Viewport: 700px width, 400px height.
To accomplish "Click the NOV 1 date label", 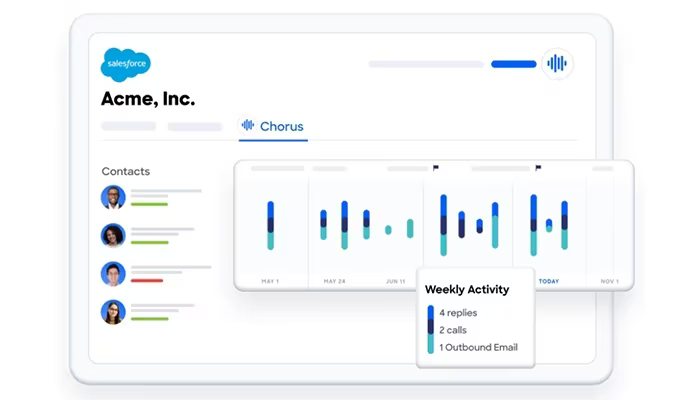I will click(x=609, y=281).
